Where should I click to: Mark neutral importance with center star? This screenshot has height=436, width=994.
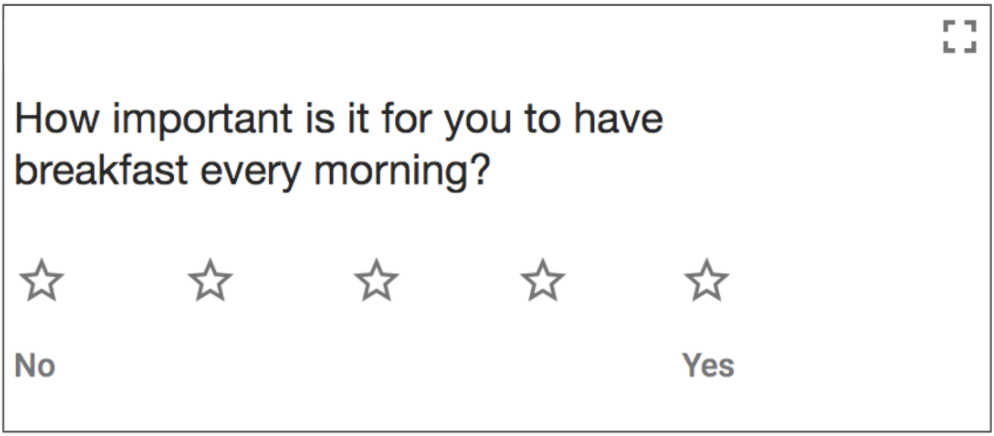377,279
